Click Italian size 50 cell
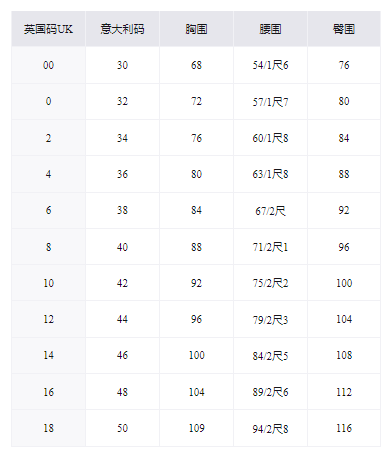Viewport: 387px width, 459px height. (122, 428)
